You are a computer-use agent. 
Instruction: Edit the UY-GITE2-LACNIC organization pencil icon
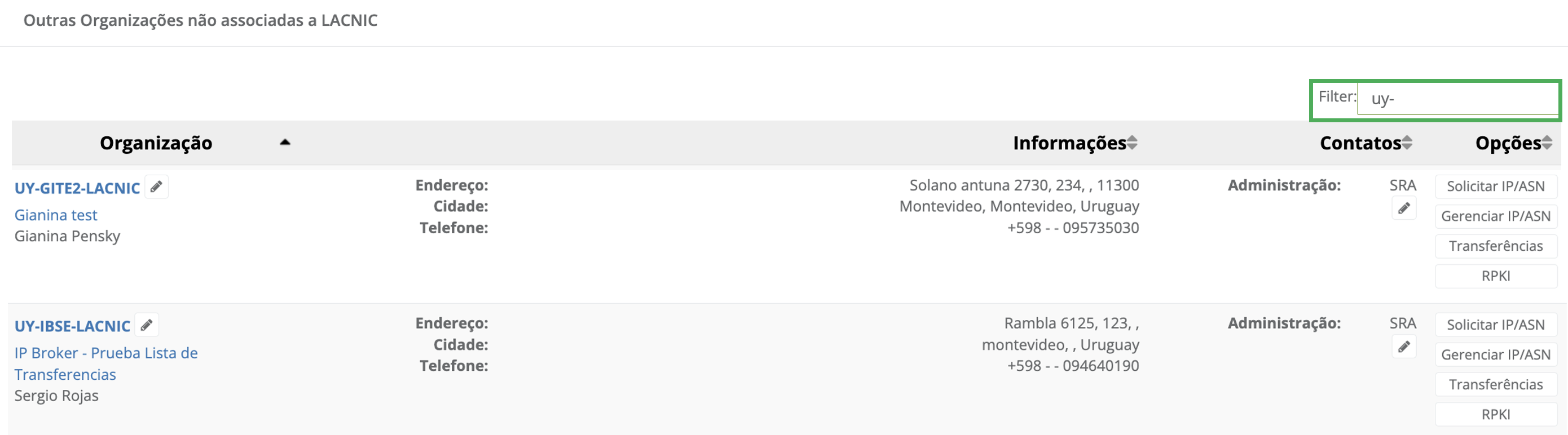point(156,187)
